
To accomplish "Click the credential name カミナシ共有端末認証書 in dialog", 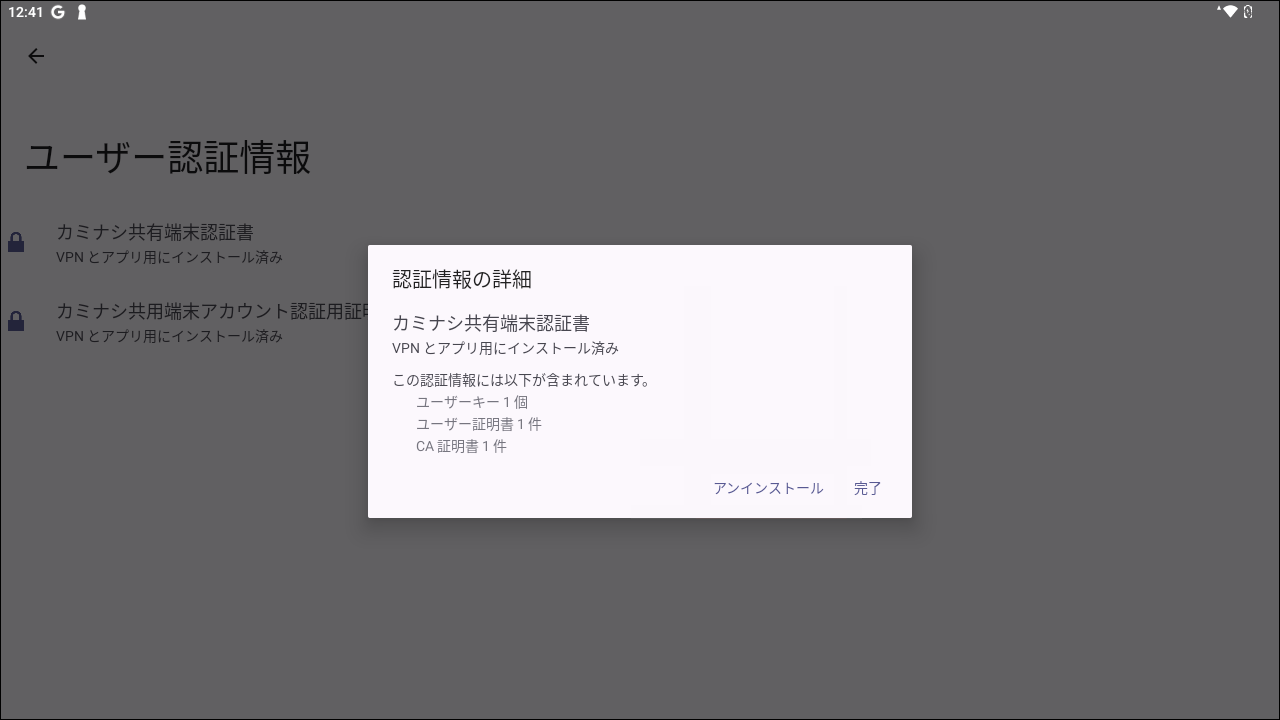I will (x=491, y=323).
